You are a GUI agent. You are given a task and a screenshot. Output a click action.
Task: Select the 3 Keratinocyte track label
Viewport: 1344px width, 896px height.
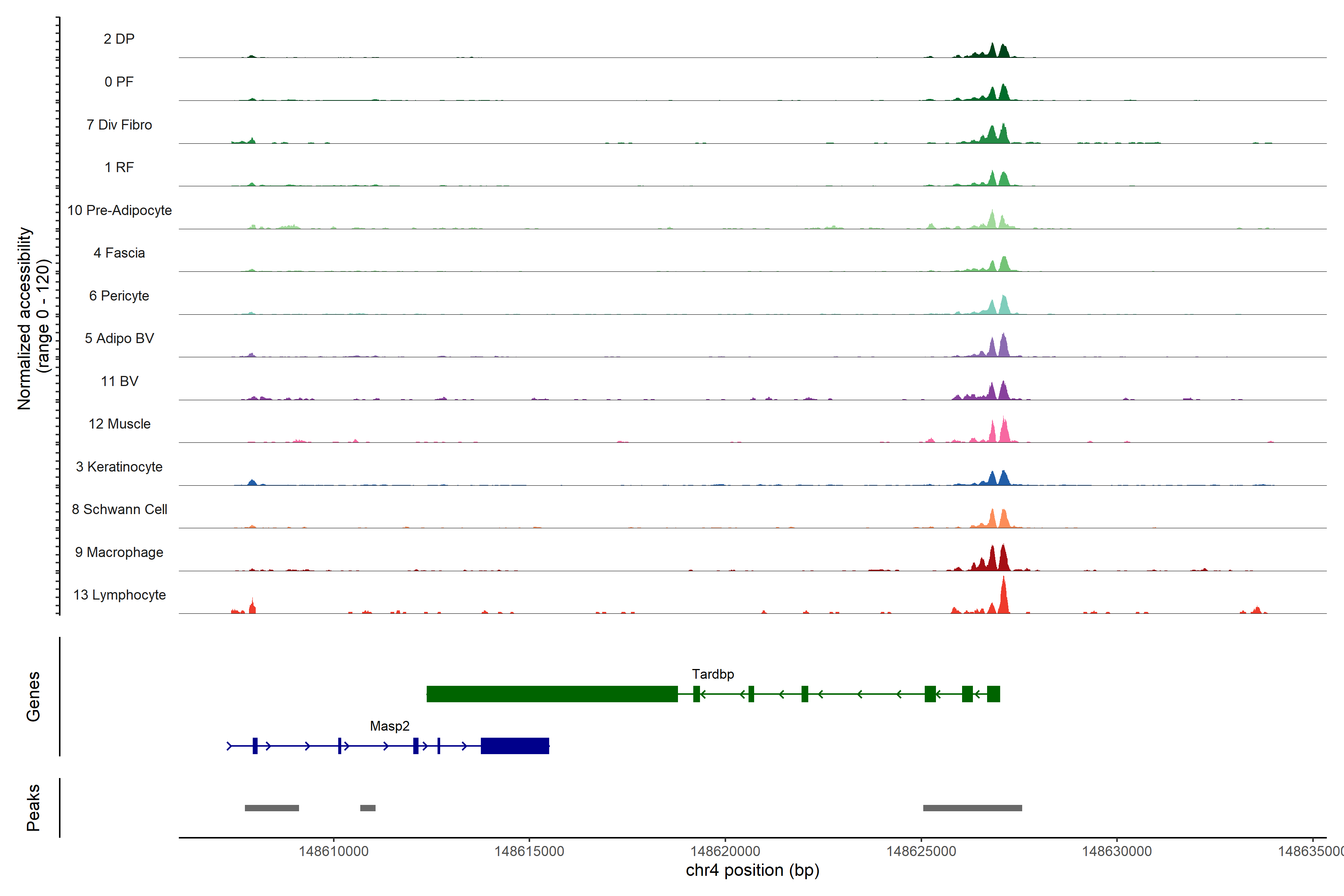[x=119, y=467]
